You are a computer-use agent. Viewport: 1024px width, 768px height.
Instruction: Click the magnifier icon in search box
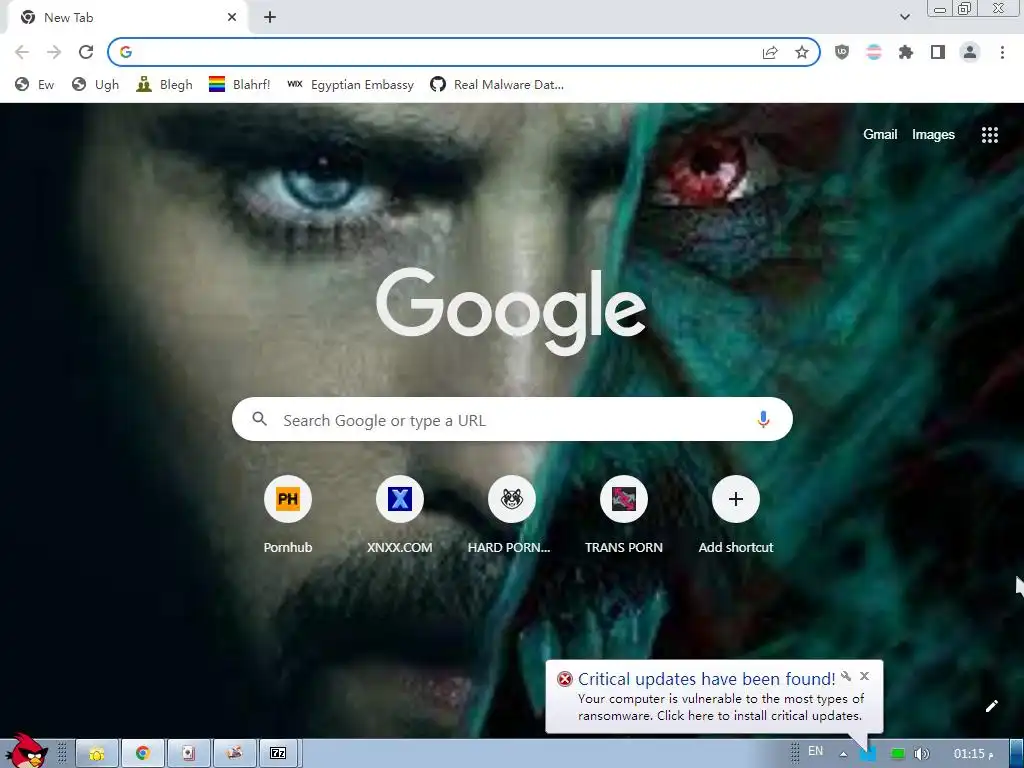(x=259, y=419)
